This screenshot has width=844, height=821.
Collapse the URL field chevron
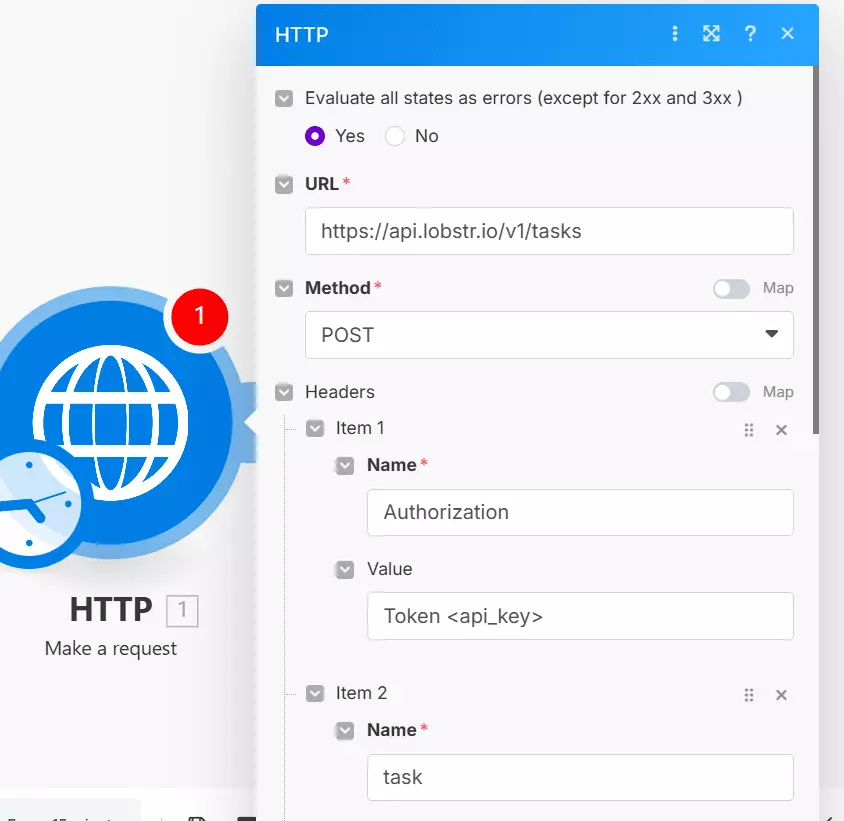(284, 185)
